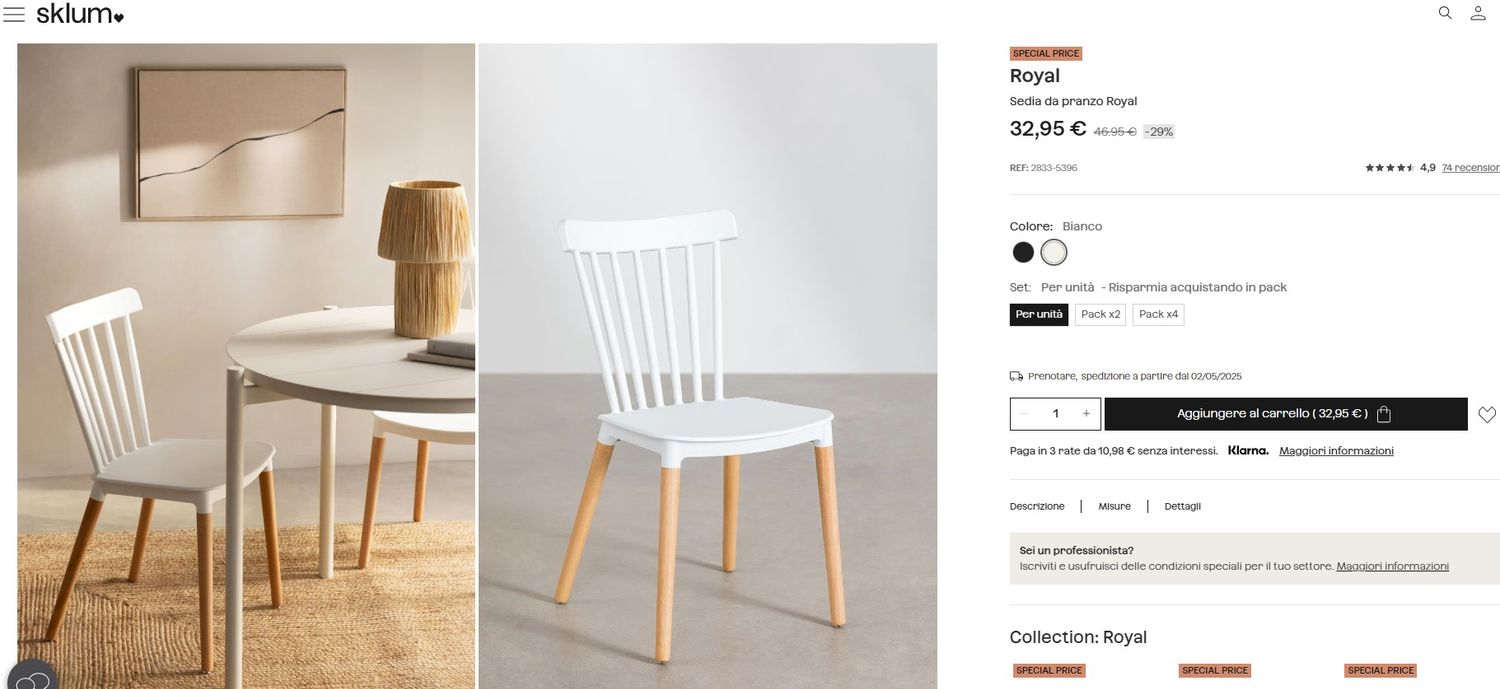Click Aggiungere al carrello button
Screen dimensions: 1500x689
(x=1286, y=414)
